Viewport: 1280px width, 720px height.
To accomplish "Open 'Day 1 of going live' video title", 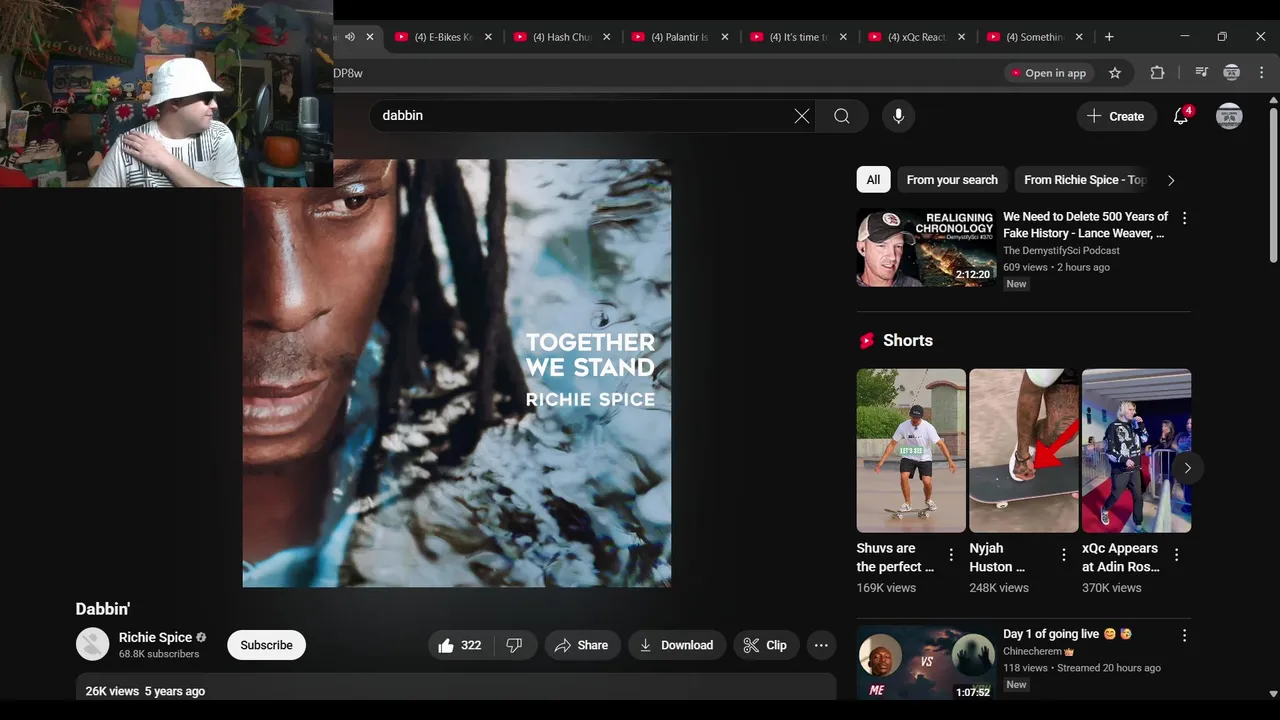I will click(1067, 634).
